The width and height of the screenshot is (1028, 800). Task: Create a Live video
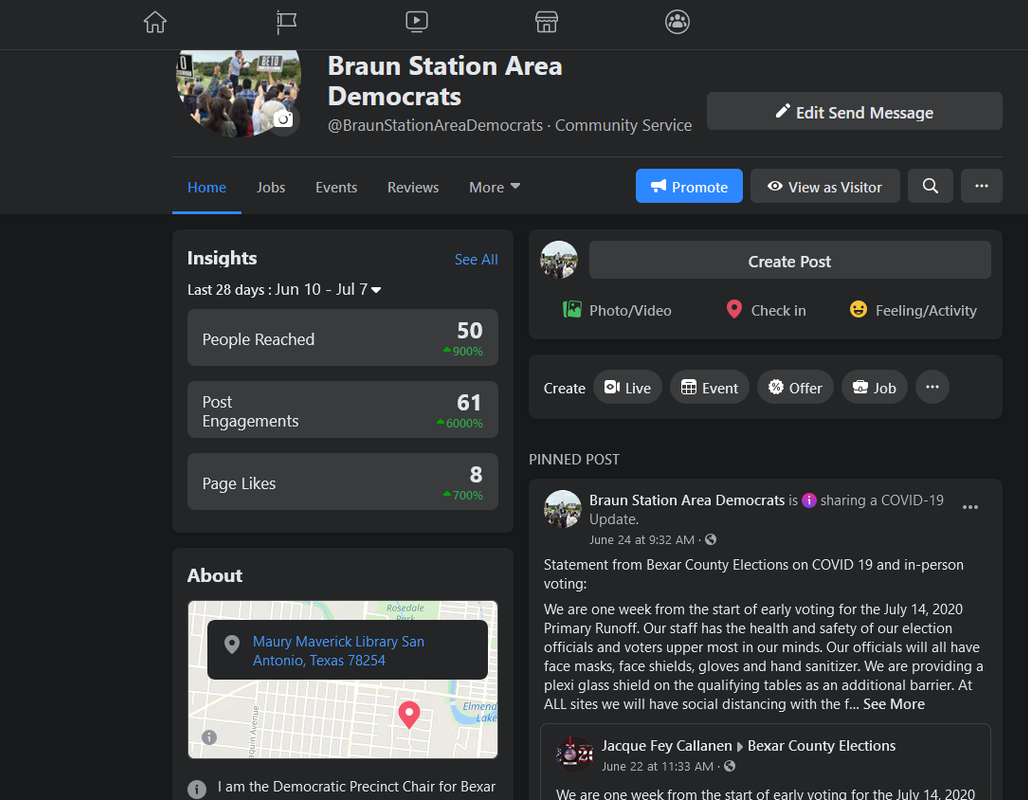point(627,388)
